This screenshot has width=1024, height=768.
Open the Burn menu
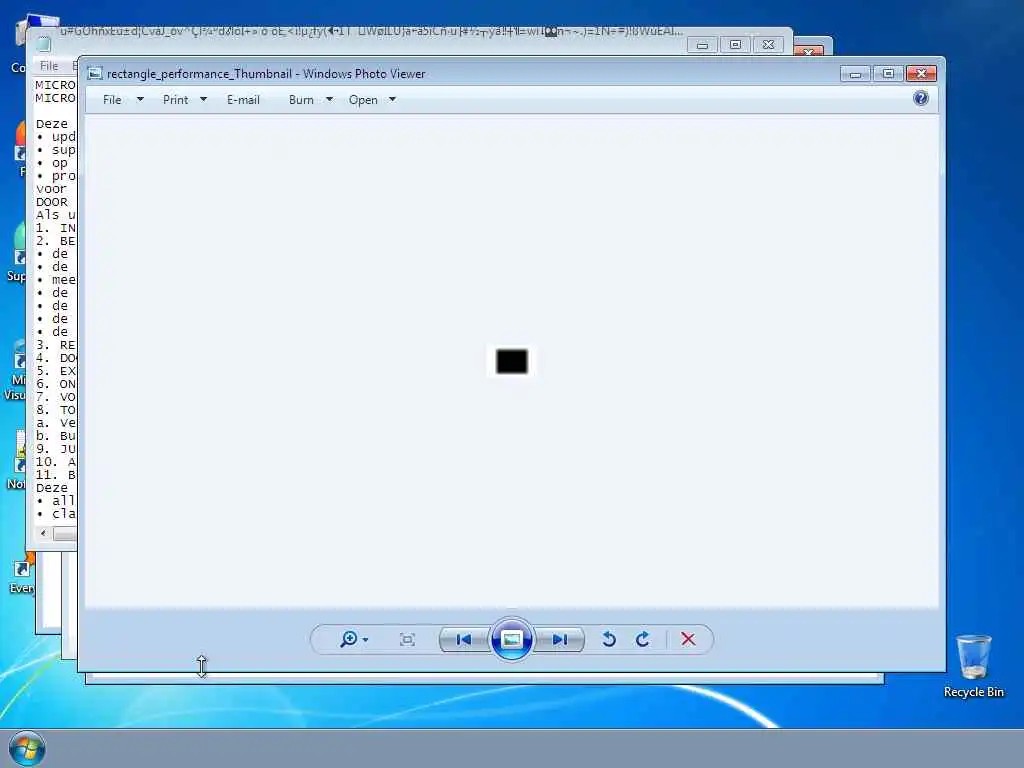point(301,100)
